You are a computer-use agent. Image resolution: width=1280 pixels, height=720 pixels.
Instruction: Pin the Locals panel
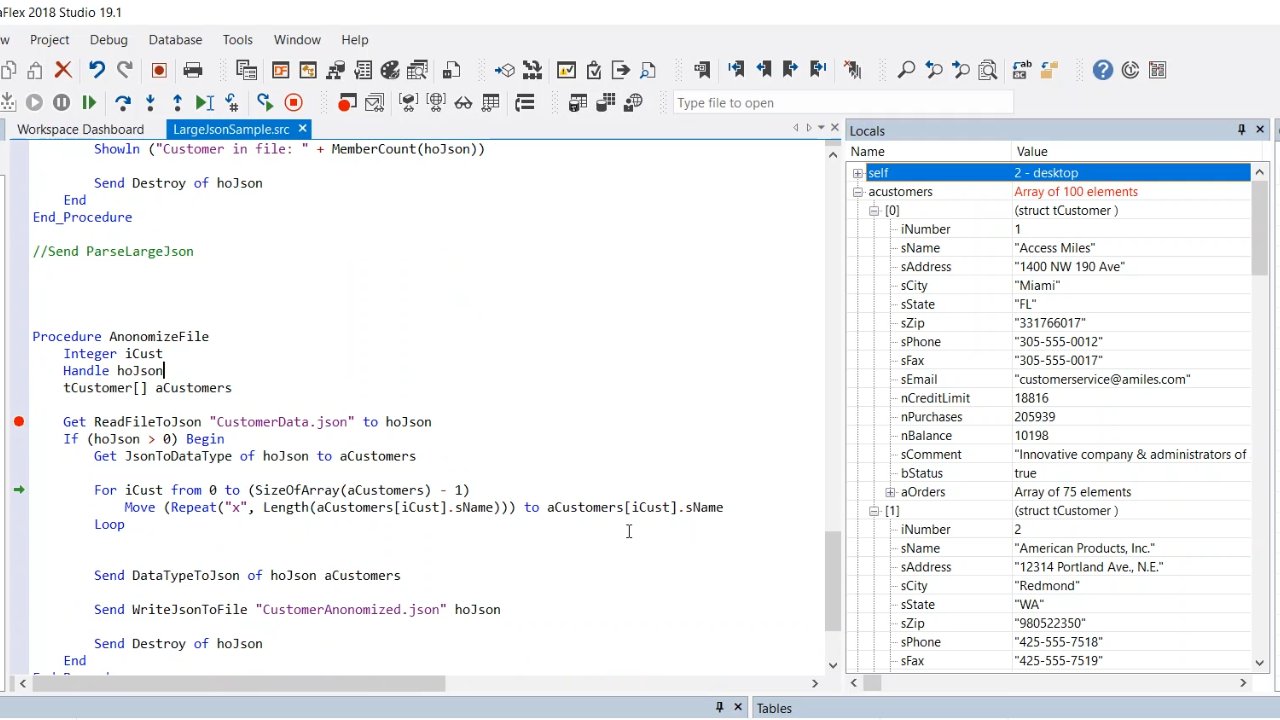tap(1241, 130)
